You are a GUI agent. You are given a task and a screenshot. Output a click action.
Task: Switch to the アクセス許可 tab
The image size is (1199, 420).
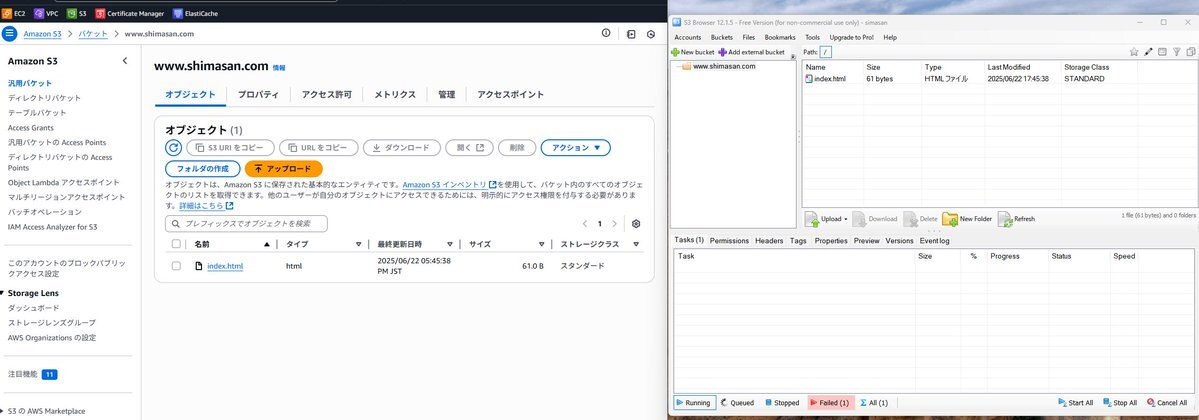click(x=327, y=95)
